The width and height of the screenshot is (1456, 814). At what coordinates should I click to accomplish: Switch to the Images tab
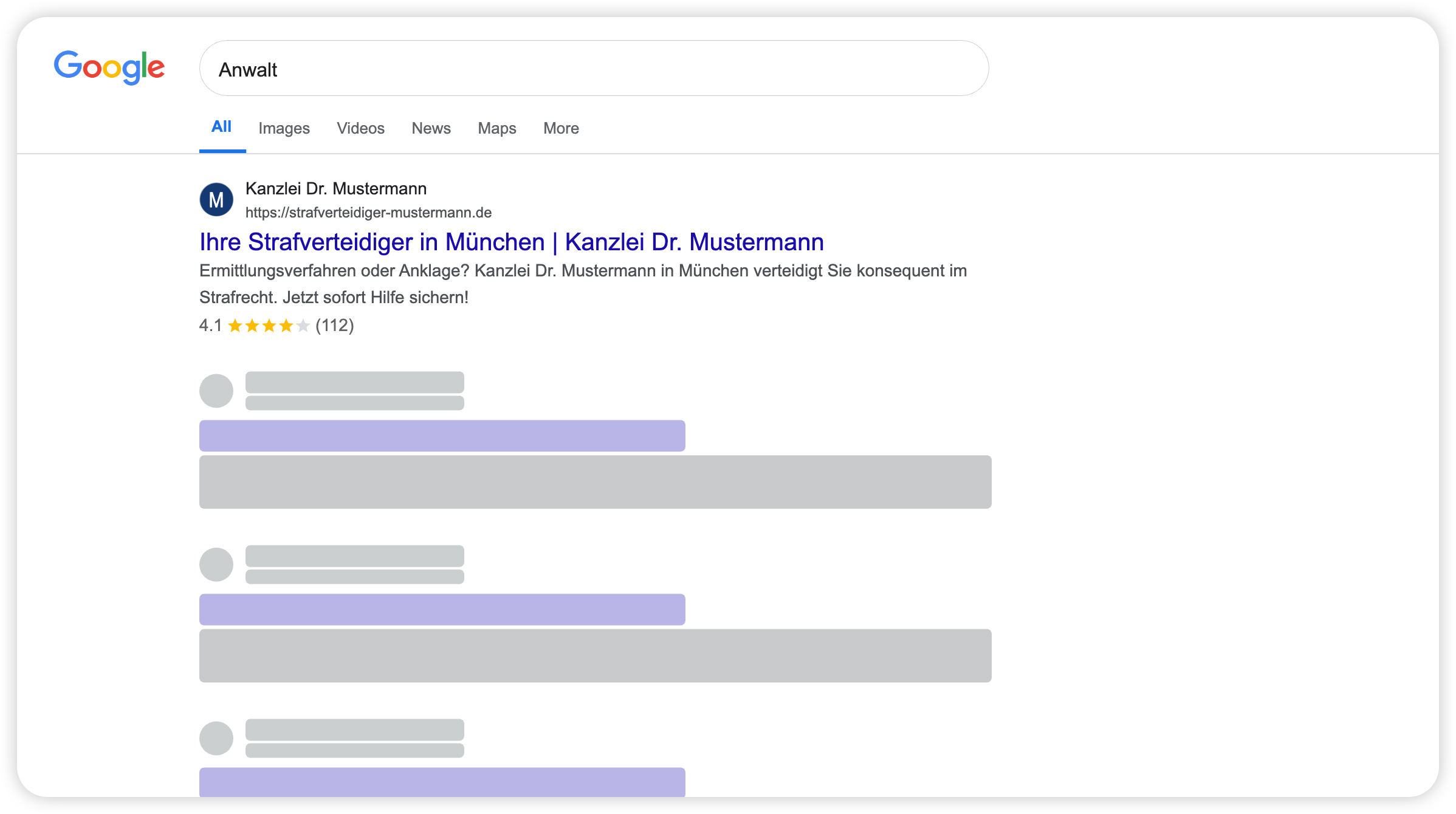click(284, 128)
